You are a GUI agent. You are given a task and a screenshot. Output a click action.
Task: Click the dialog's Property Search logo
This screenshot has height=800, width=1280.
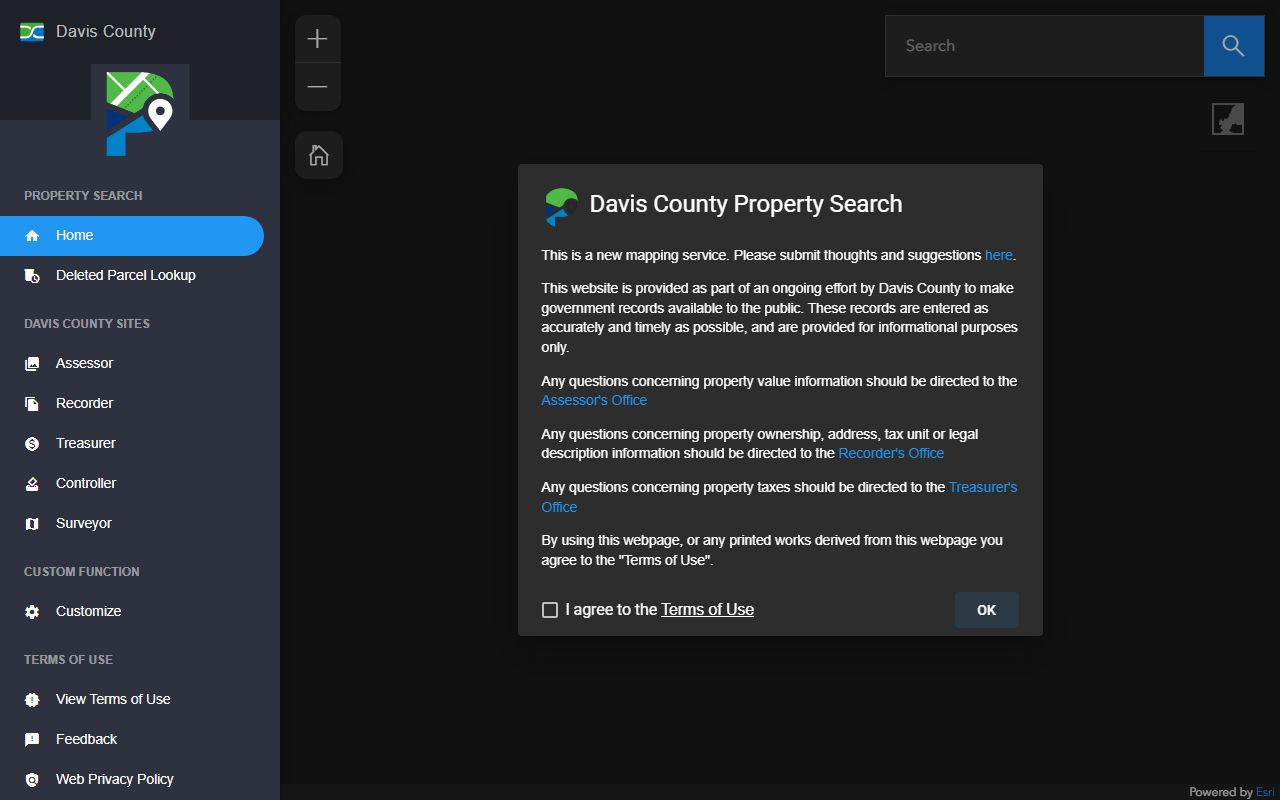coord(561,206)
